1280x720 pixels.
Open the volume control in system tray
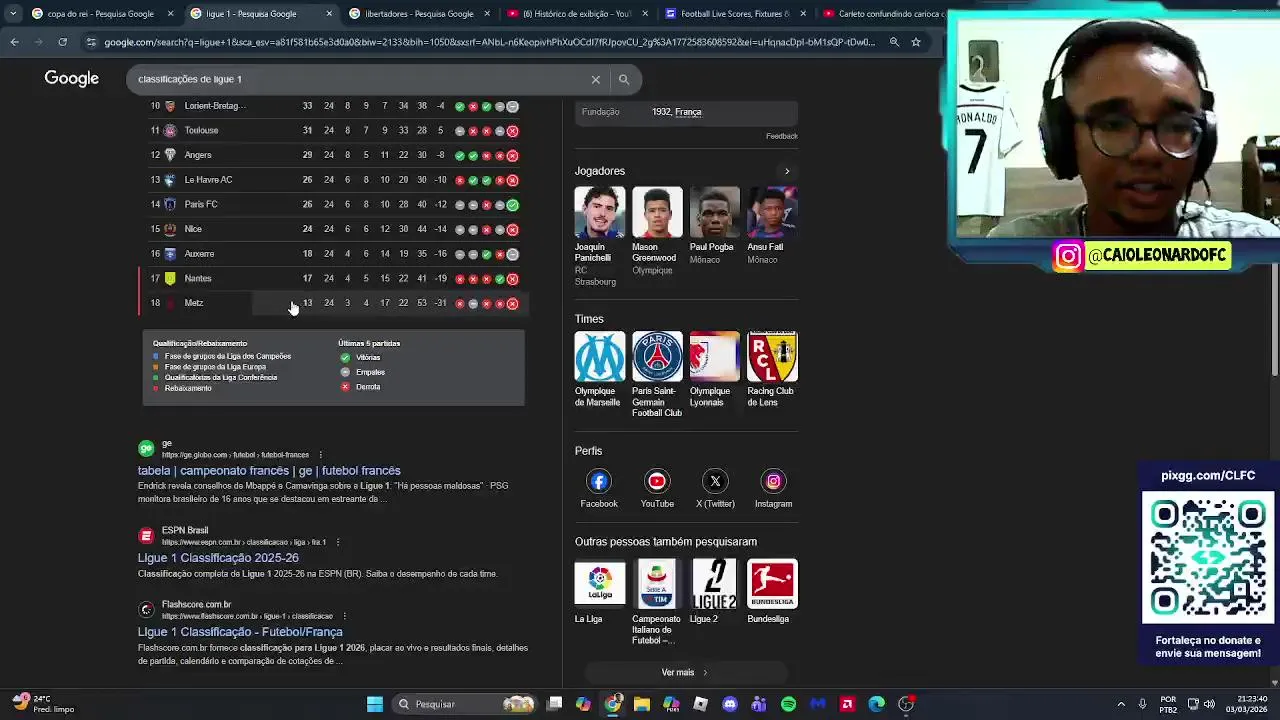(1209, 704)
